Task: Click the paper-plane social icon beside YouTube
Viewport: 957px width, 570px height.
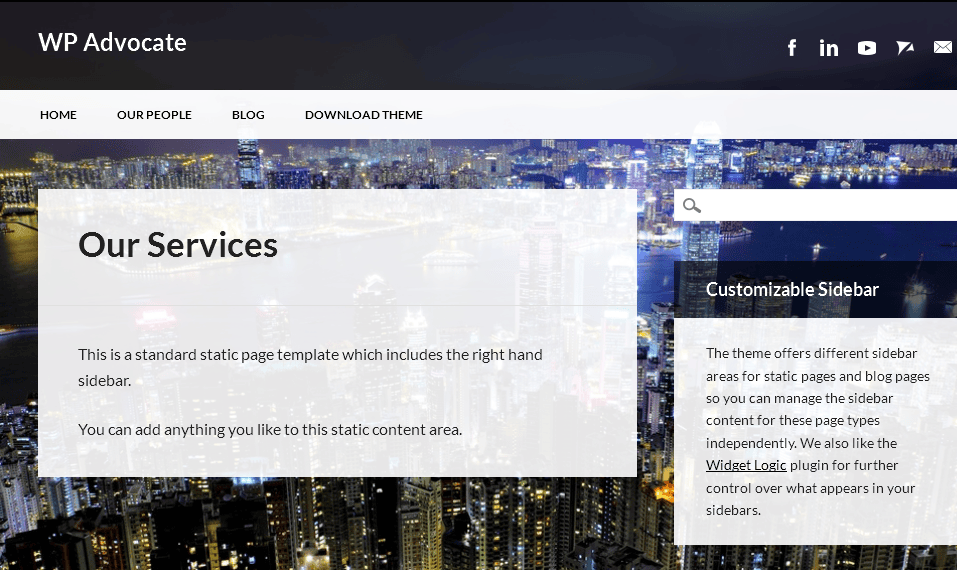Action: click(905, 48)
